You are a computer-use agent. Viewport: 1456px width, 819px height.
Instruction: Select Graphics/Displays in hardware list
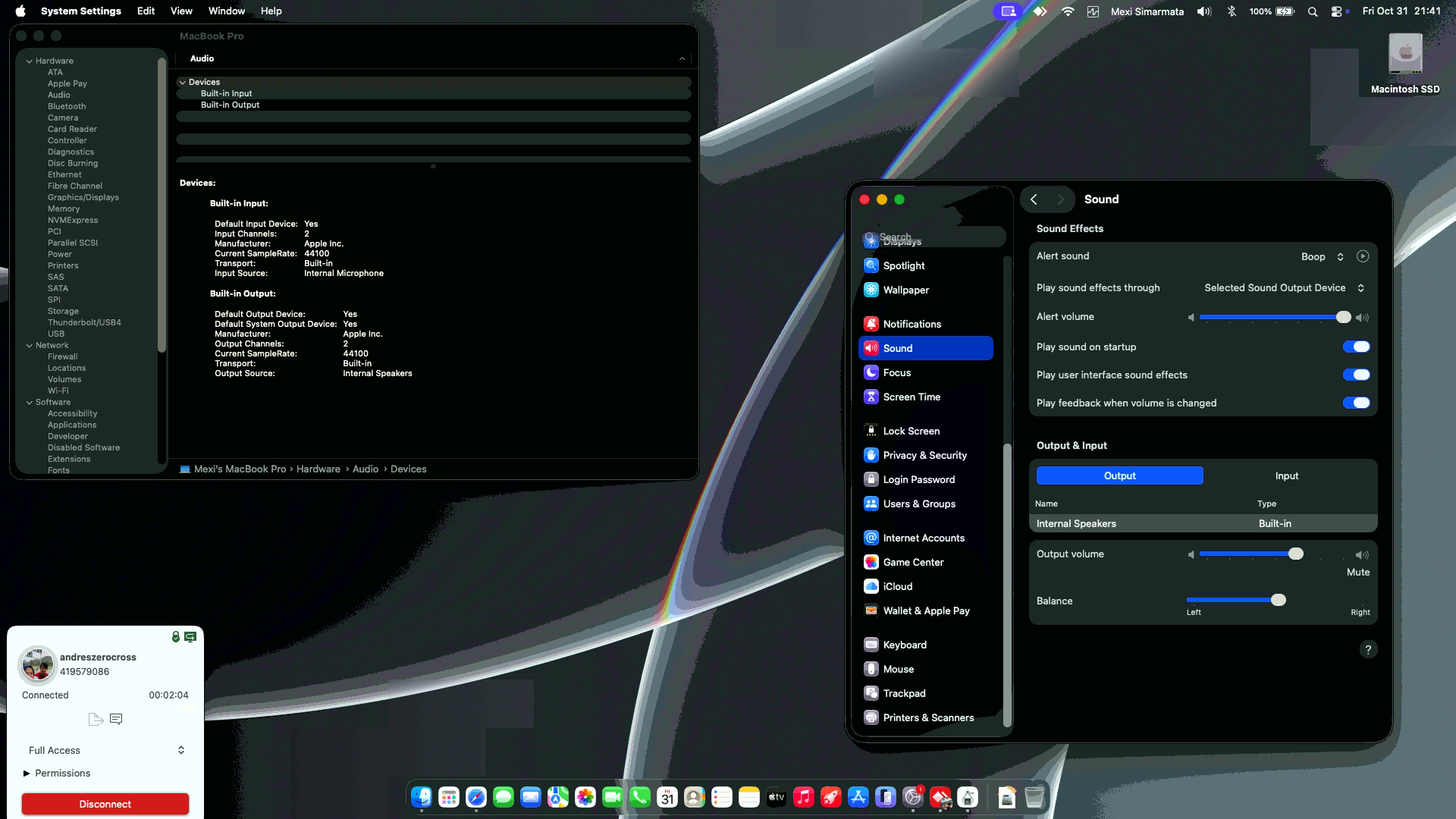coord(83,197)
